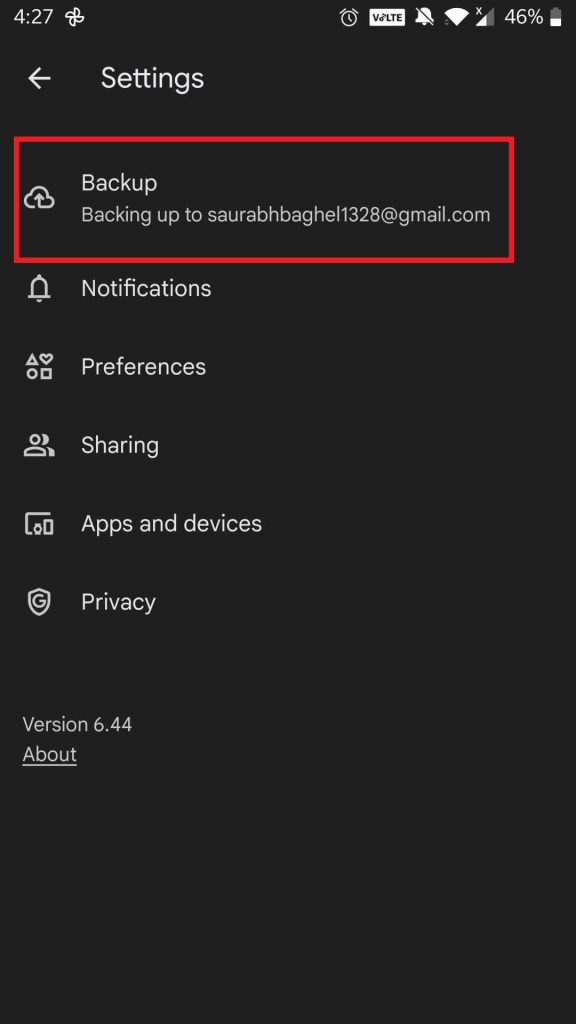Tap the Privacy shield icon

(x=39, y=601)
